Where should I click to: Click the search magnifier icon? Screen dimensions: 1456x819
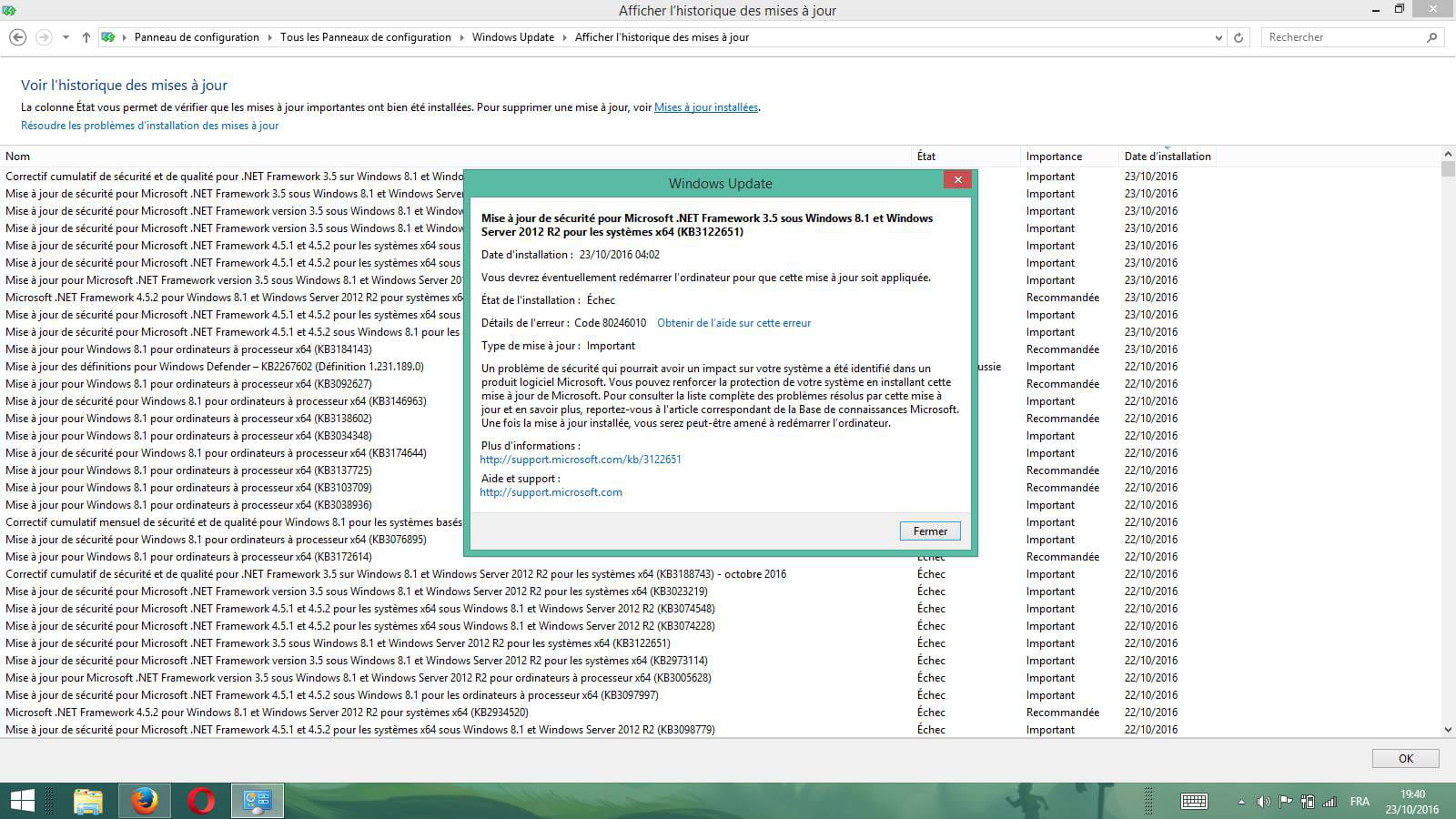tap(1432, 37)
